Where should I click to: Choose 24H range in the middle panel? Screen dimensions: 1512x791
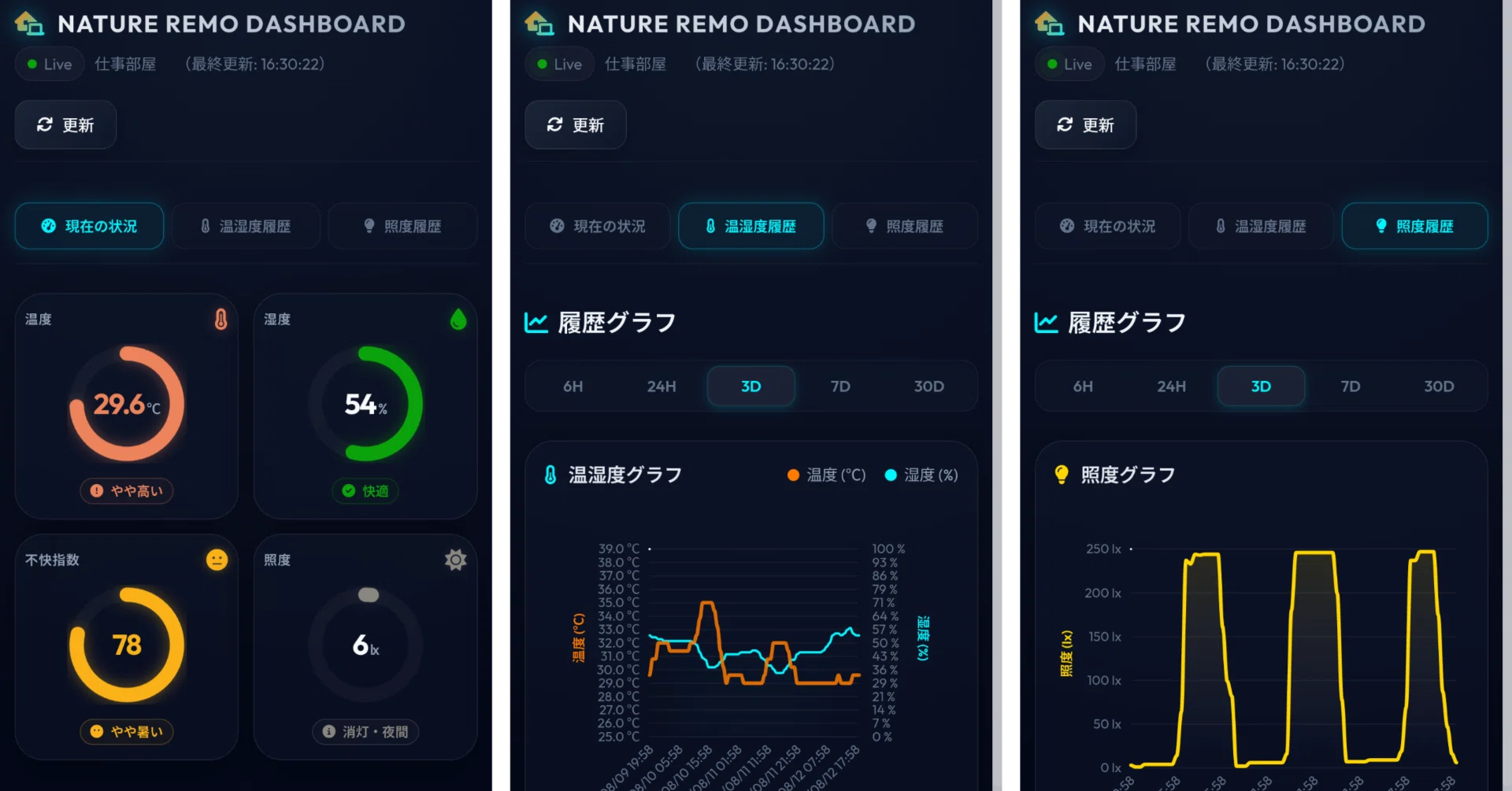661,386
